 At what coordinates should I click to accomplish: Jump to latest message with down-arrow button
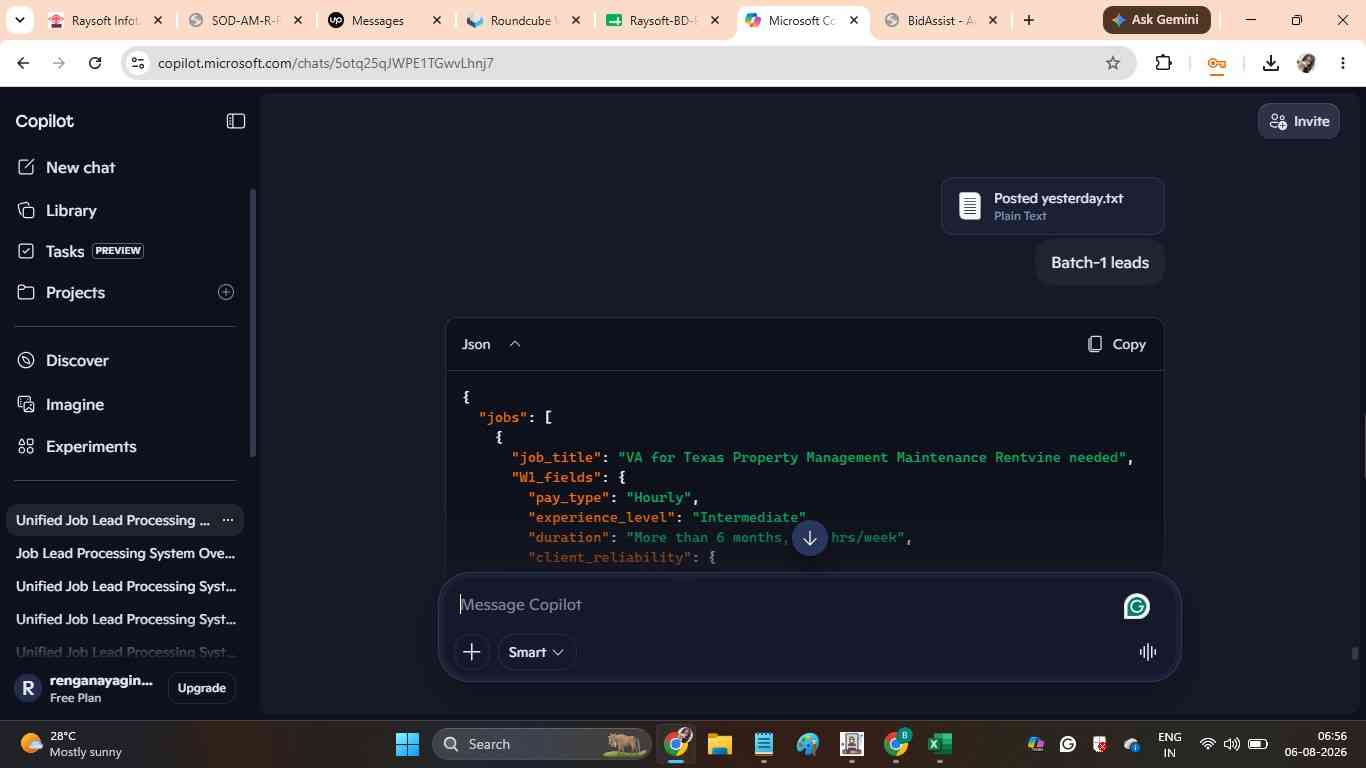point(810,538)
